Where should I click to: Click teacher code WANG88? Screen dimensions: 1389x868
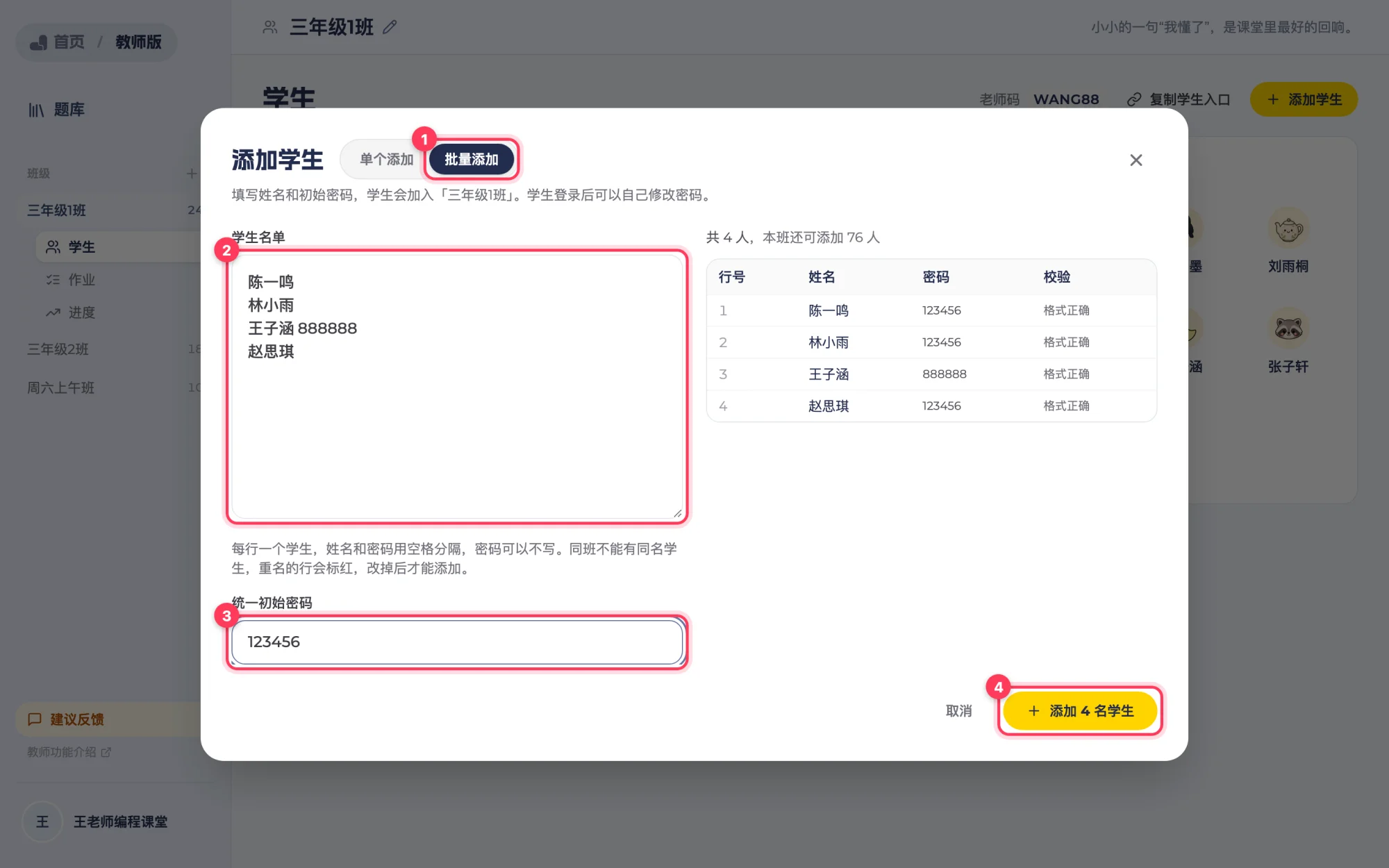coord(1066,99)
